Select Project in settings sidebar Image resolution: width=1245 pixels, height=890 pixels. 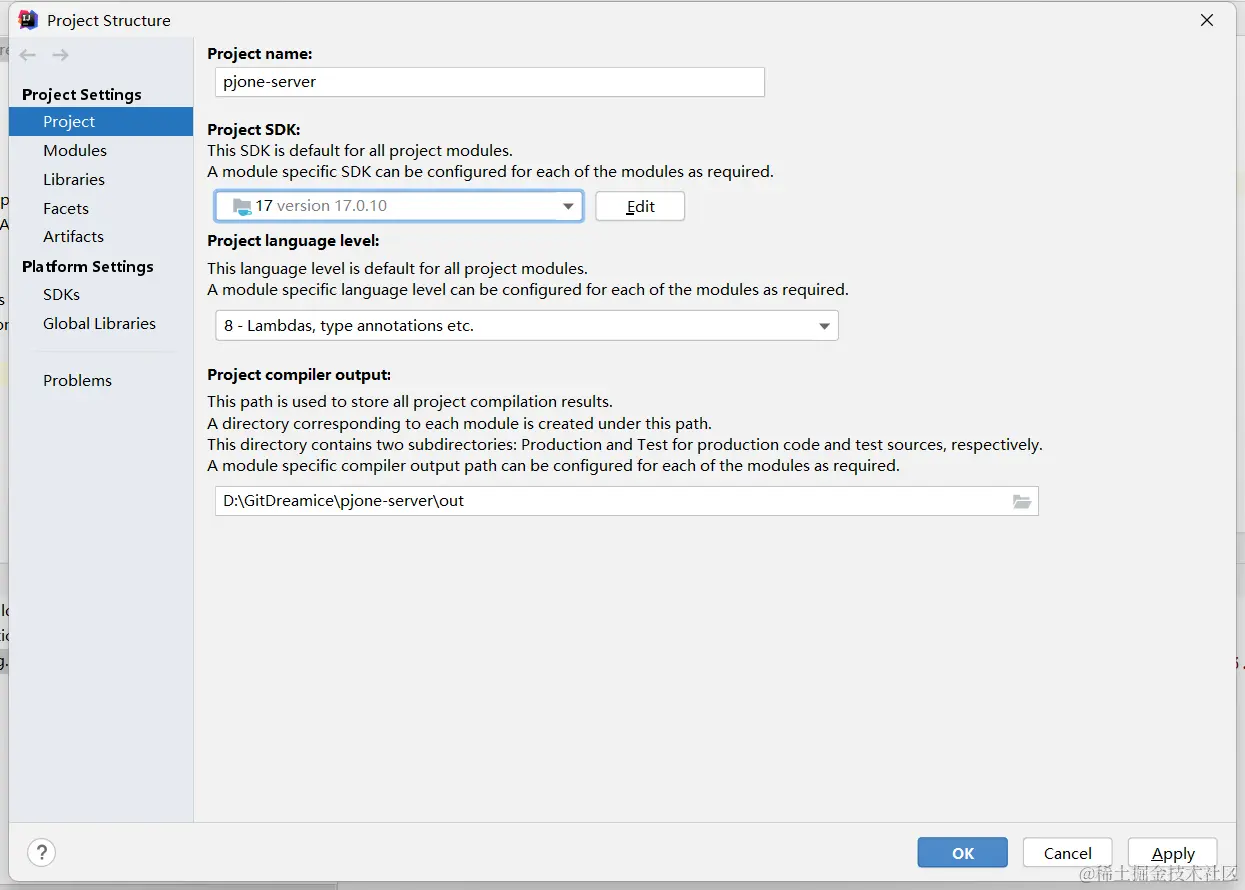69,122
